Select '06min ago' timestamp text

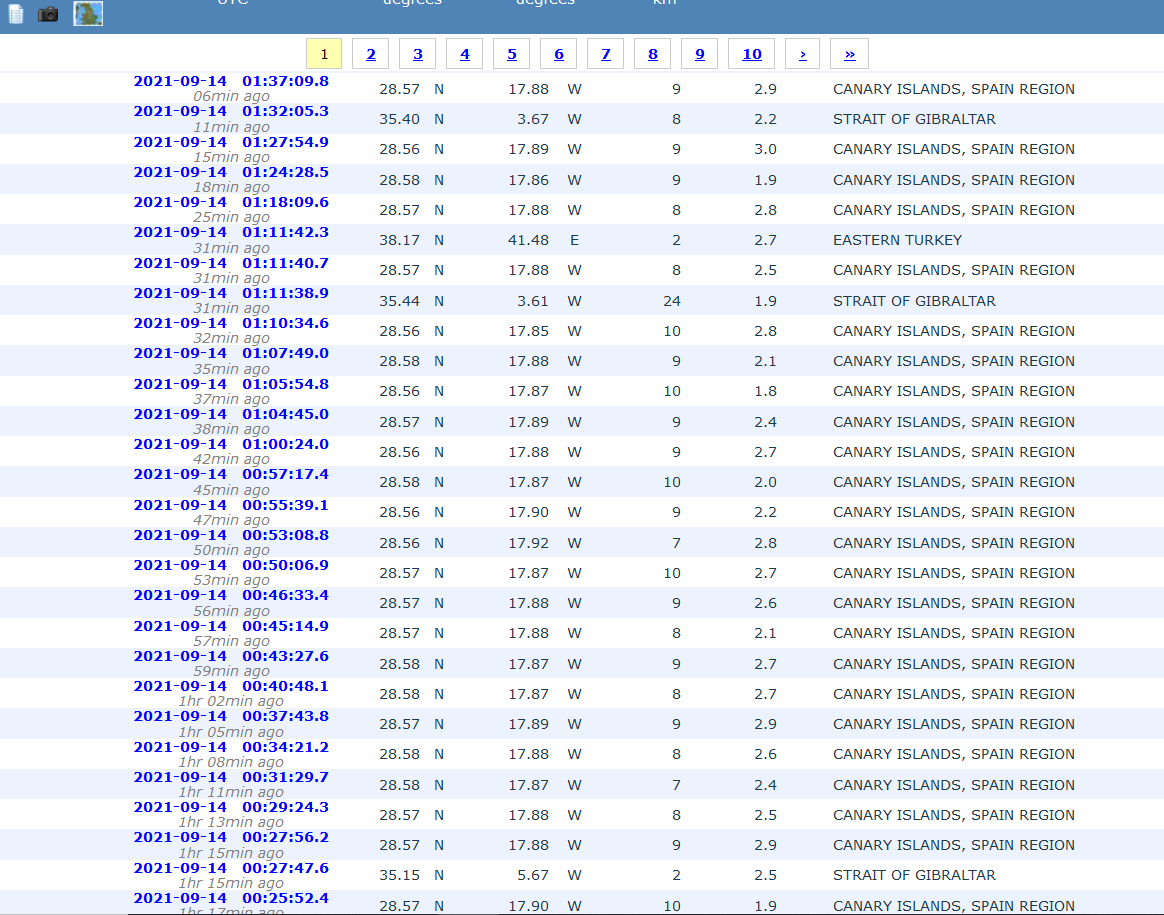(231, 96)
